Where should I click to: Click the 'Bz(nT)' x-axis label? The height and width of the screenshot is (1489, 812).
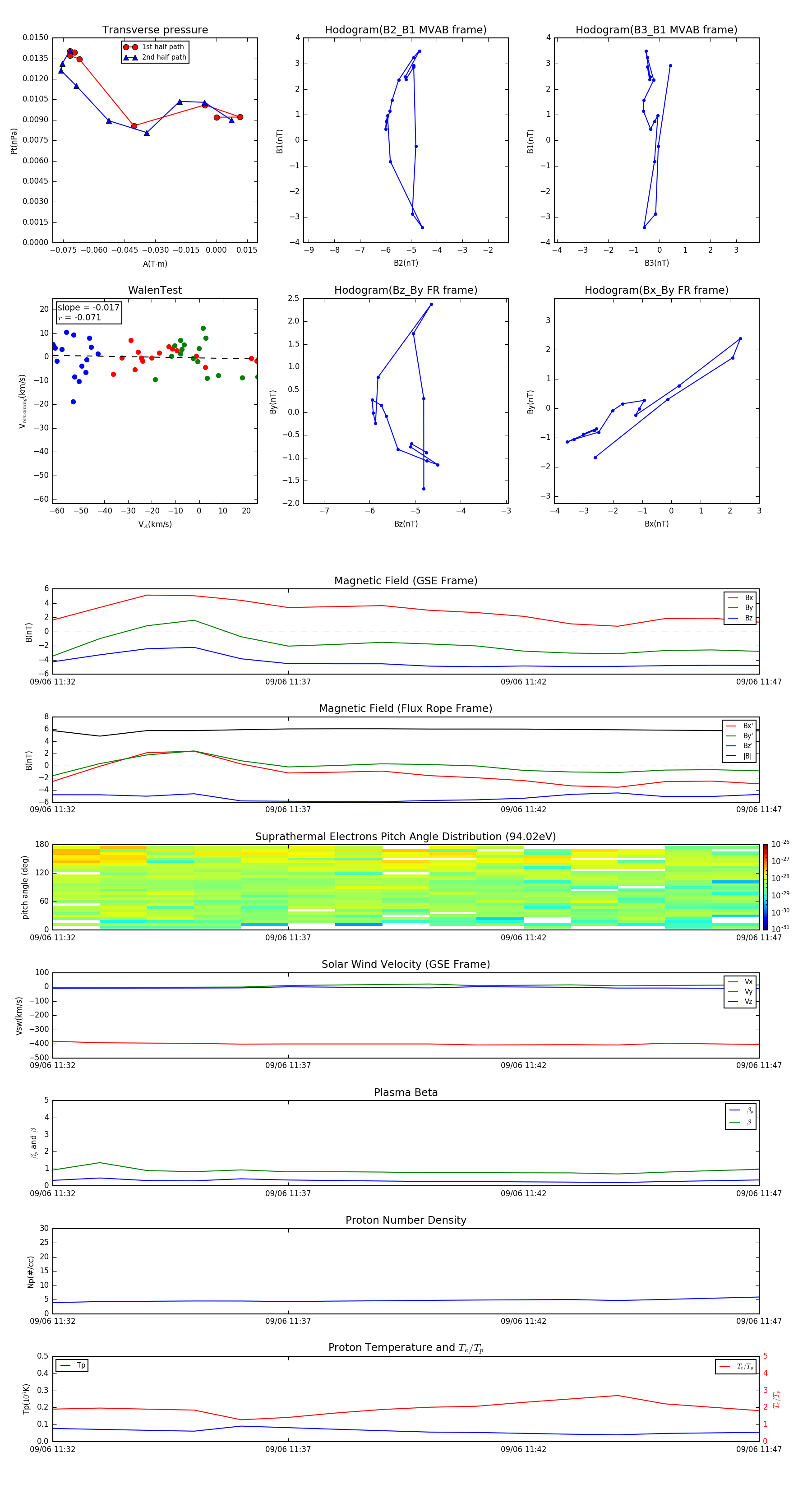(x=406, y=524)
